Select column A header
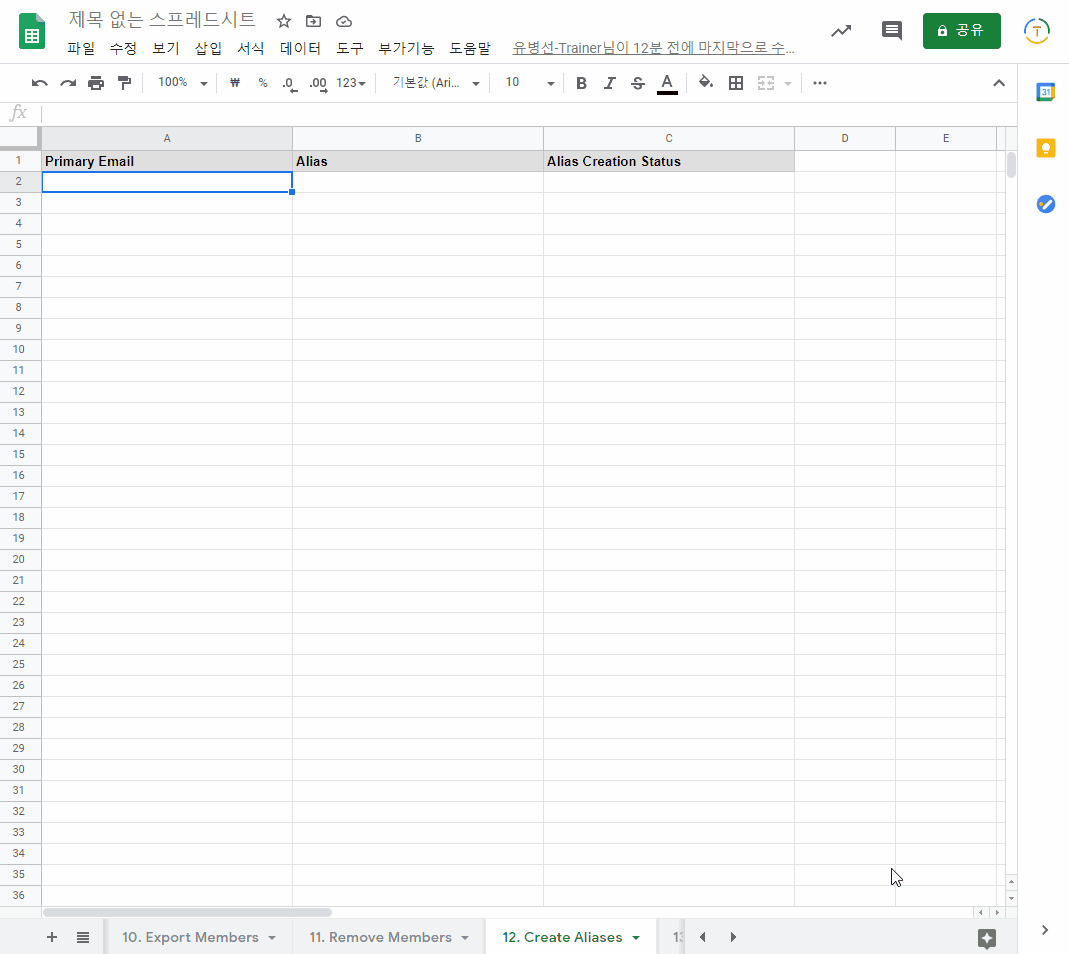The width and height of the screenshot is (1069, 954). click(167, 138)
